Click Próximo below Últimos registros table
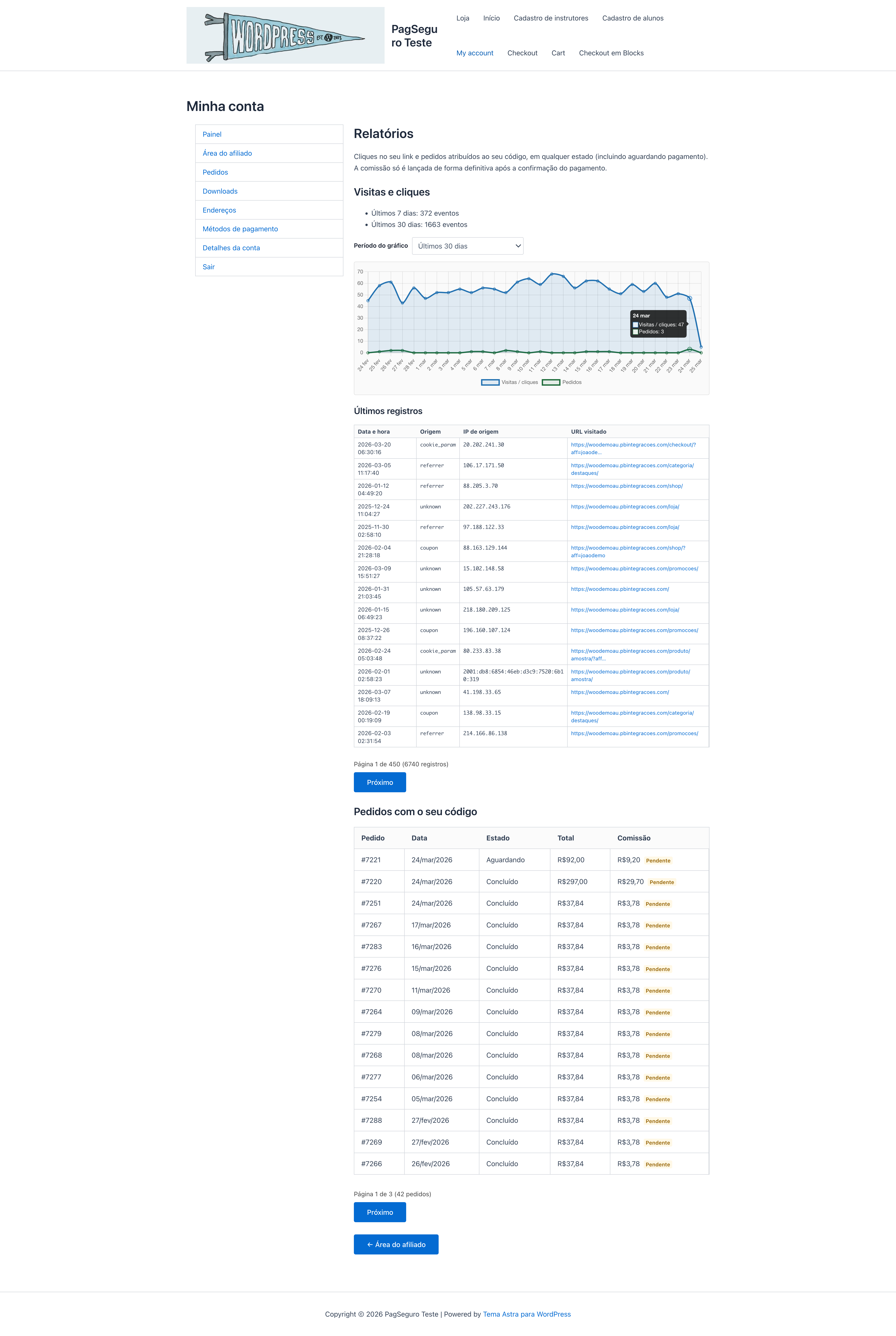This screenshot has height=1336, width=896. pyautogui.click(x=380, y=782)
